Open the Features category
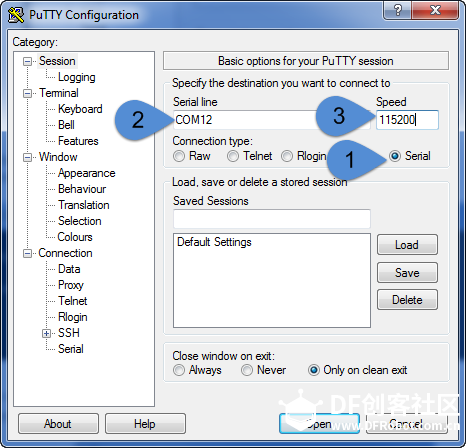The height and width of the screenshot is (448, 466). (78, 141)
